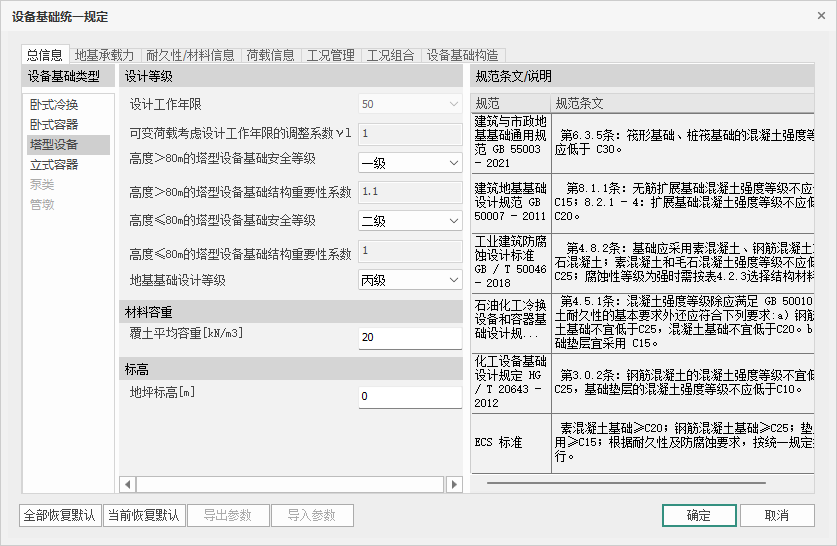Click the 全部恢复默认 button
837x546 pixels.
(x=60, y=516)
